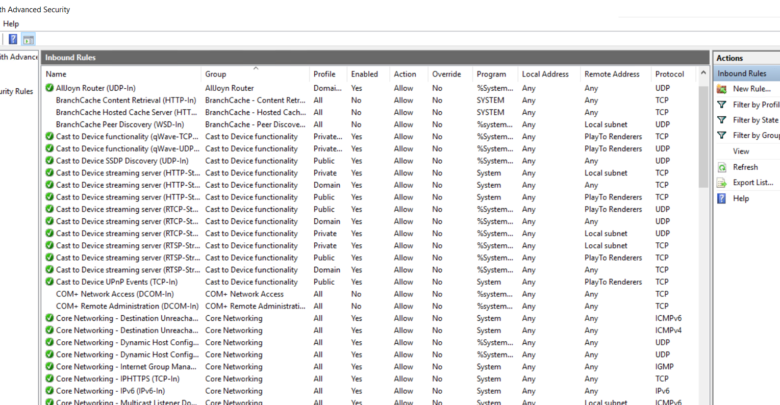Click Inbound Rules title of center pane
Screen dimensions: 780x405
click(70, 58)
